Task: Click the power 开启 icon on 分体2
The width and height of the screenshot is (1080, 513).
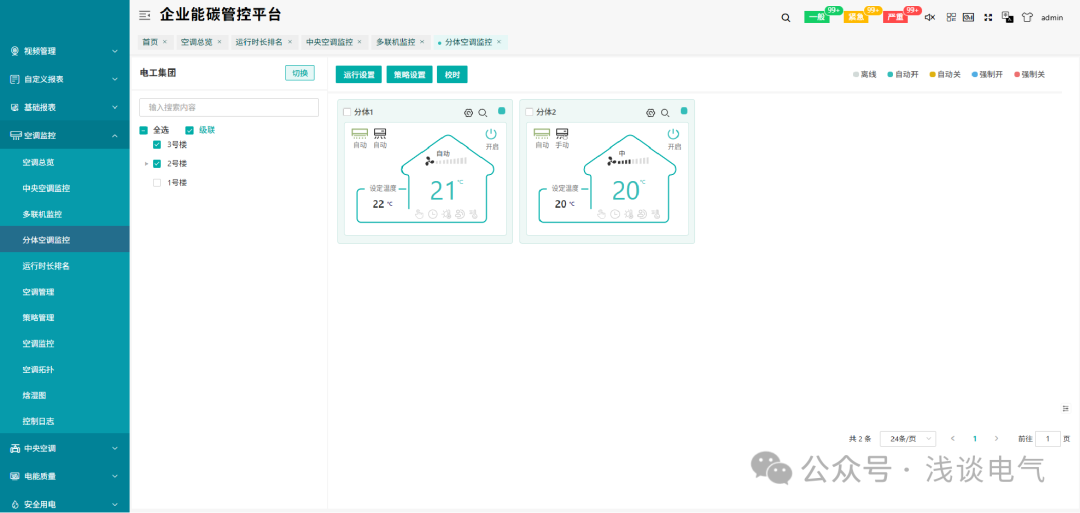Action: tap(673, 134)
